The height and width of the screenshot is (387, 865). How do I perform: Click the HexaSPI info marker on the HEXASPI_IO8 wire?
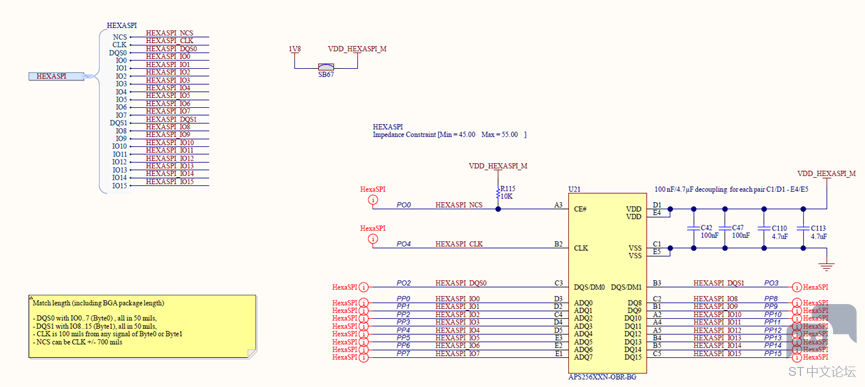pyautogui.click(x=796, y=303)
